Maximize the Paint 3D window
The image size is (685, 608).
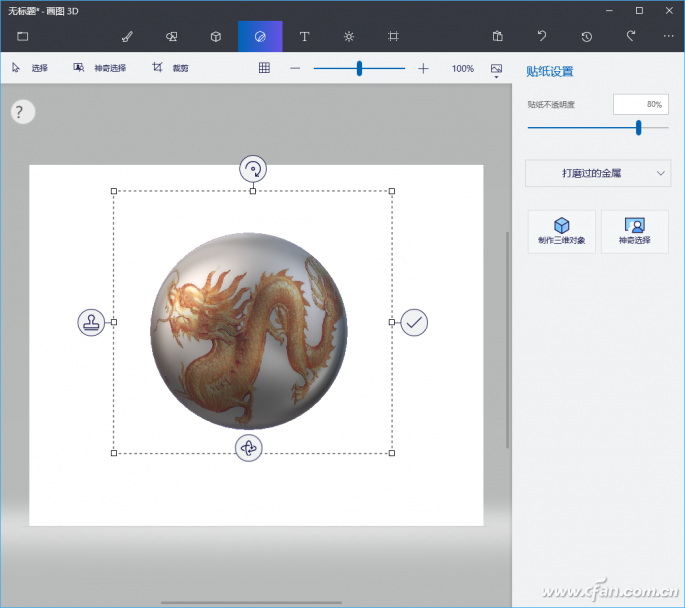click(639, 10)
